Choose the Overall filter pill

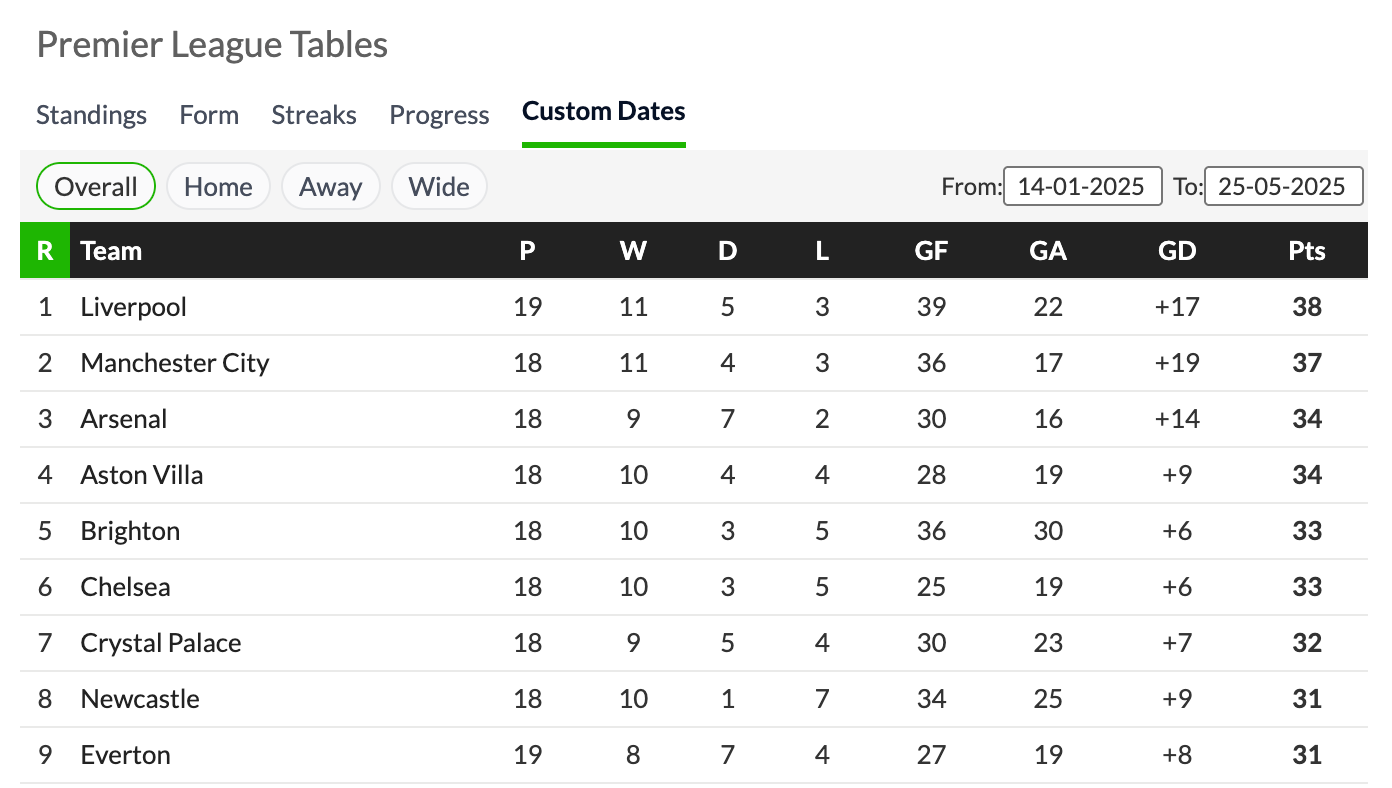[x=96, y=186]
